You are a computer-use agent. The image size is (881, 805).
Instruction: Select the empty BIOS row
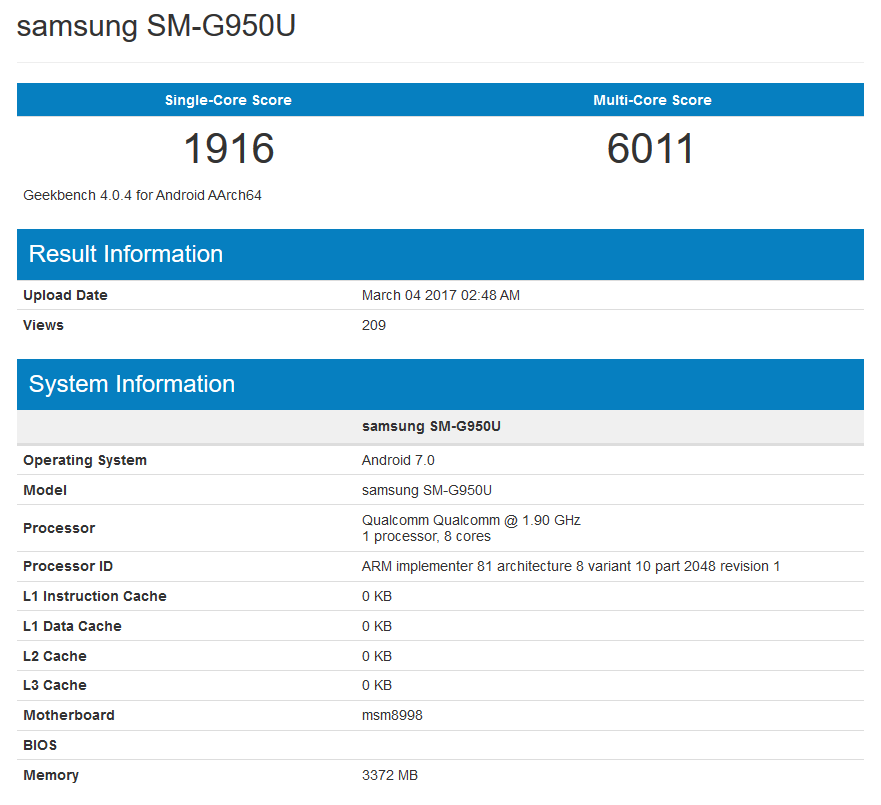[40, 745]
